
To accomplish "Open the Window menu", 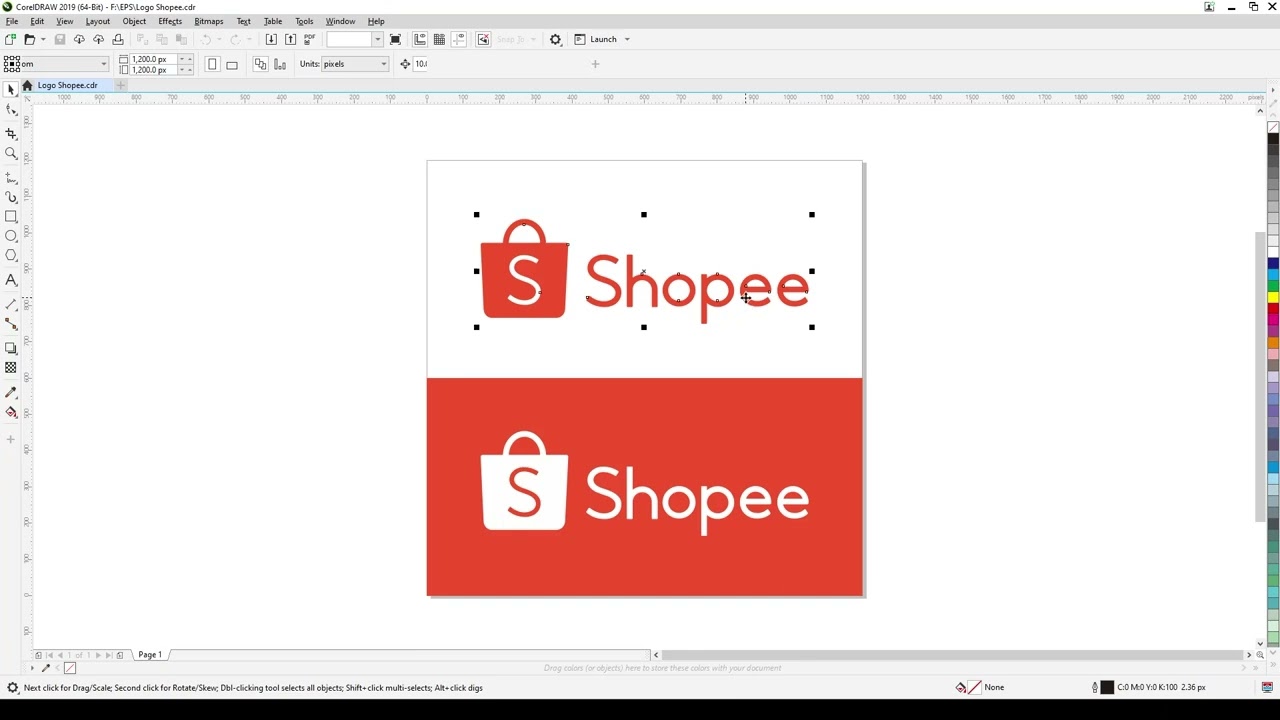I will tap(340, 21).
